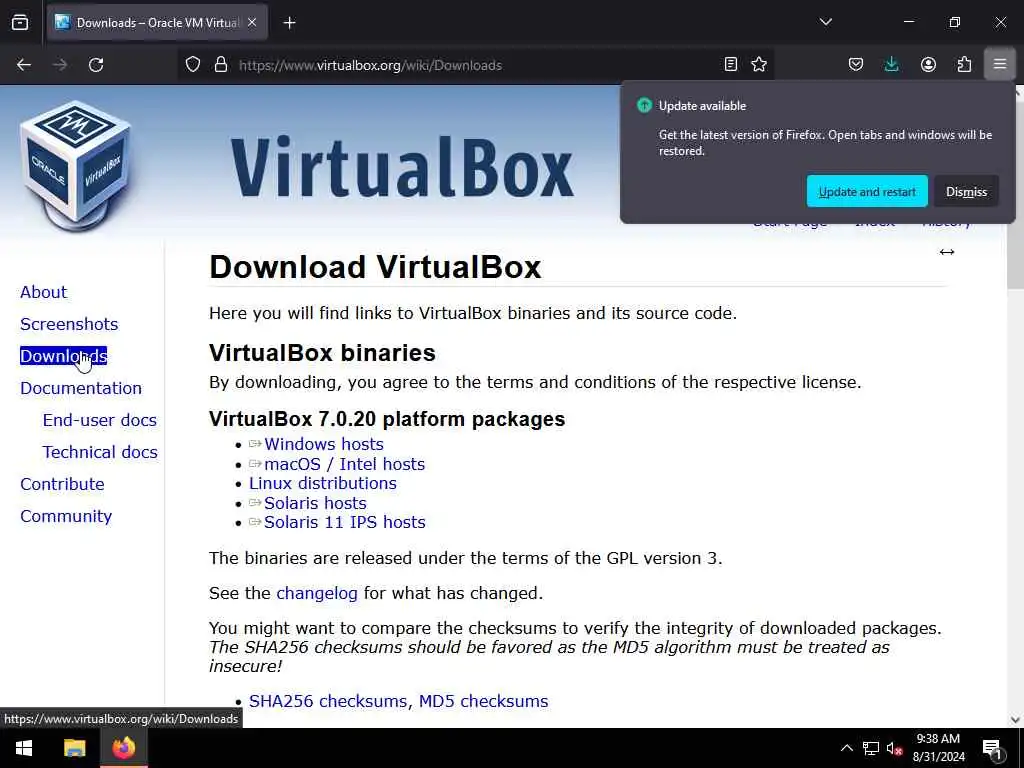Open the extensions puzzle icon
The width and height of the screenshot is (1024, 768).
point(964,64)
